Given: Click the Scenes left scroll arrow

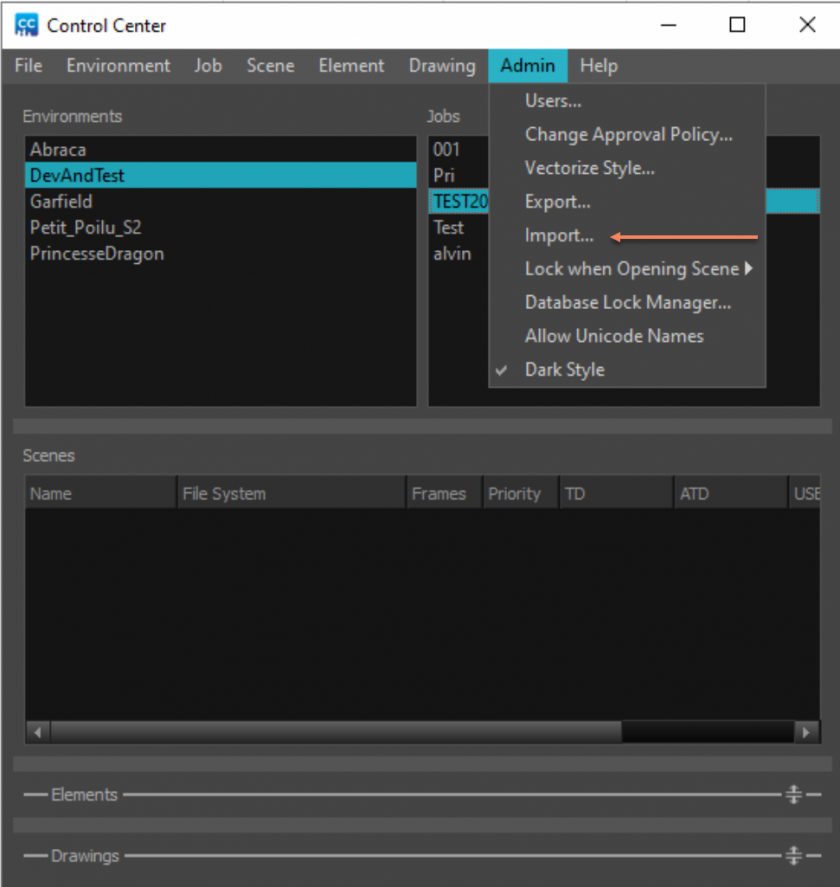Looking at the screenshot, I should point(38,733).
